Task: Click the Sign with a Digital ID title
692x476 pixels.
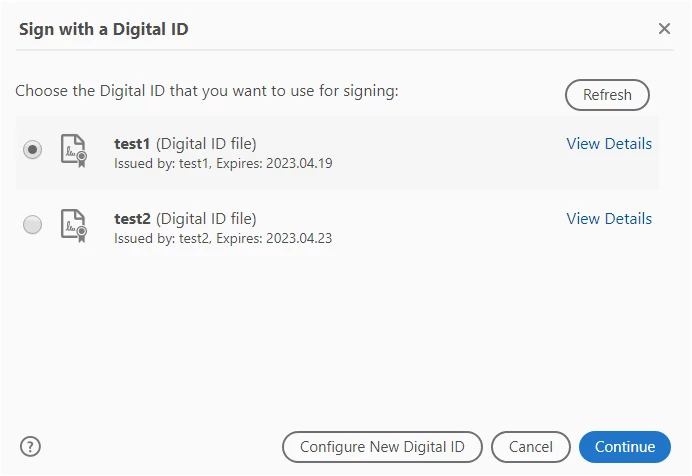Action: [x=104, y=29]
